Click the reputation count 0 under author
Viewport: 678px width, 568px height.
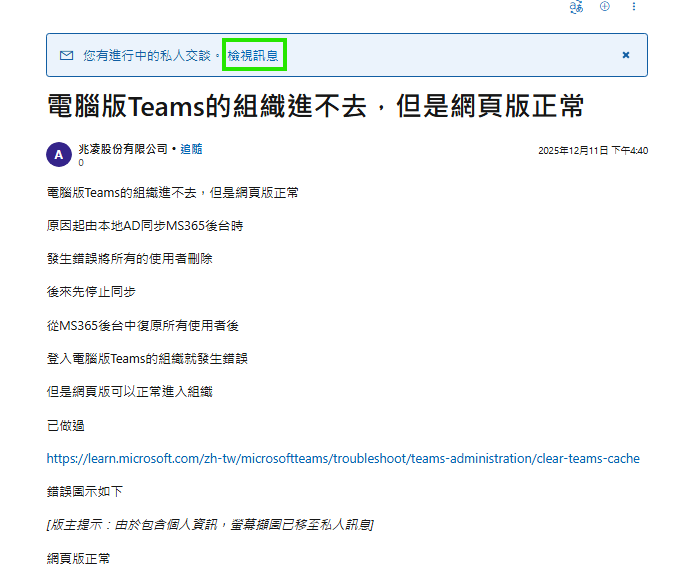pos(81,163)
